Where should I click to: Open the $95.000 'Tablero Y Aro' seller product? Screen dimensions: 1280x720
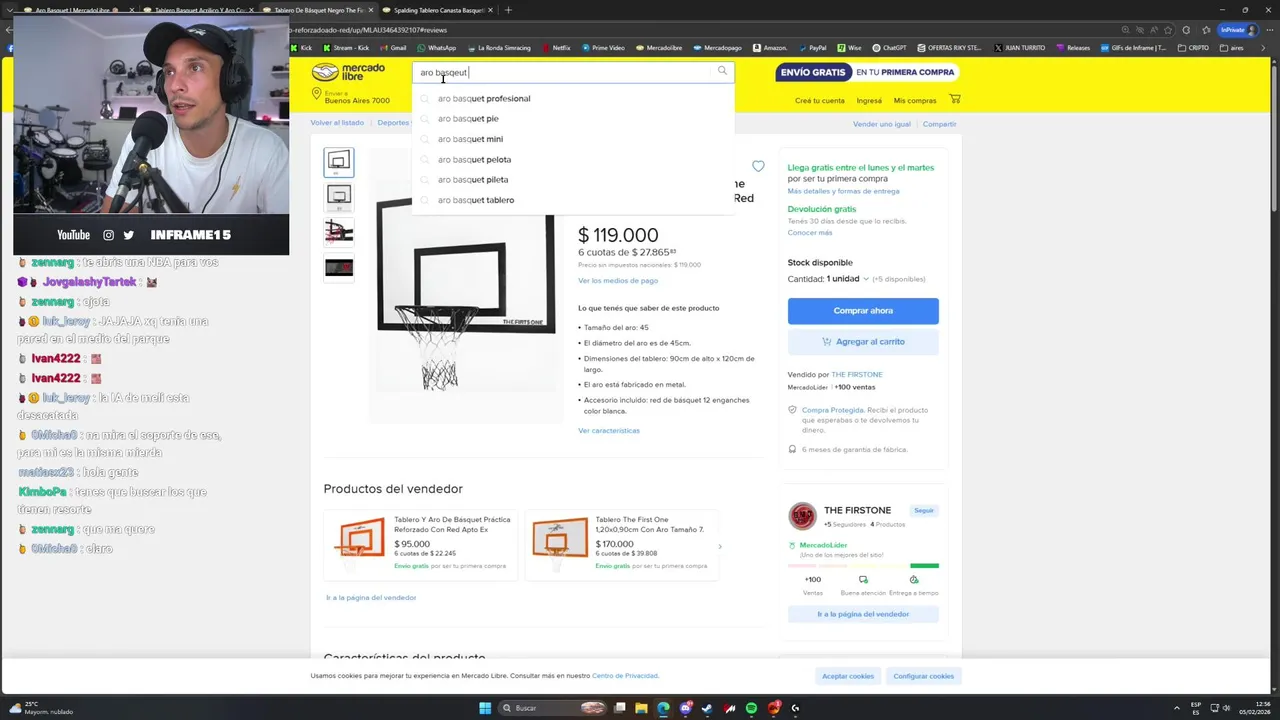tap(420, 545)
